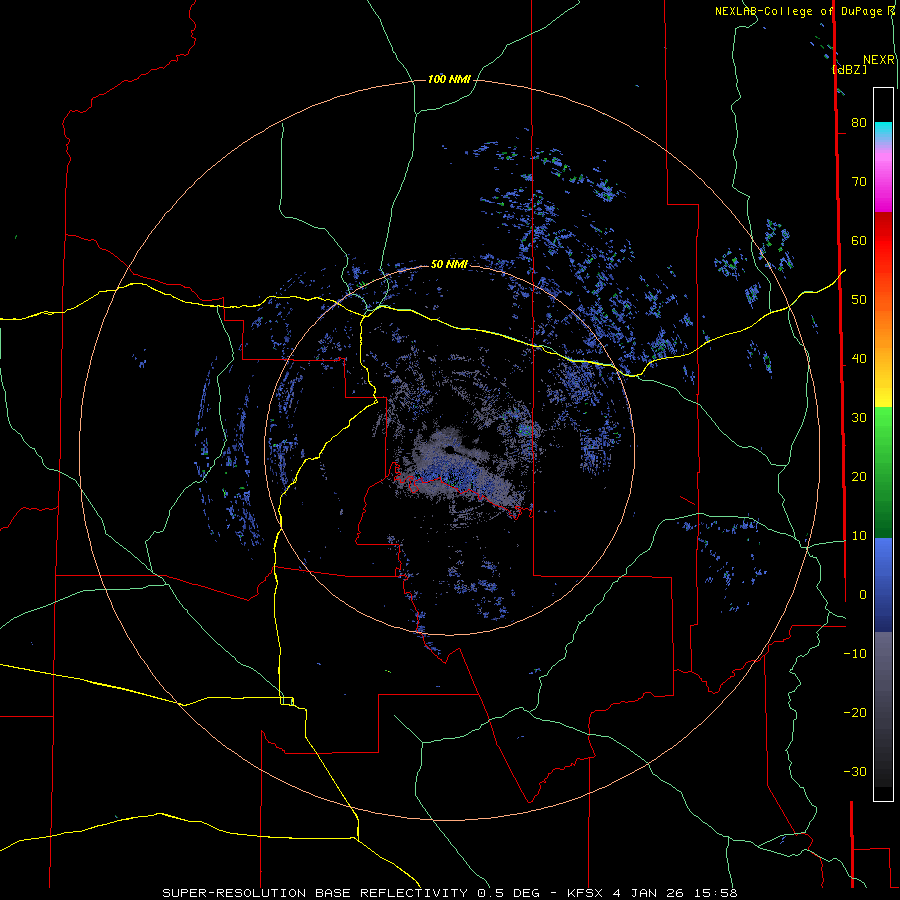Click the dark radar site hole at center
Screen dimensions: 900x900
450,449
